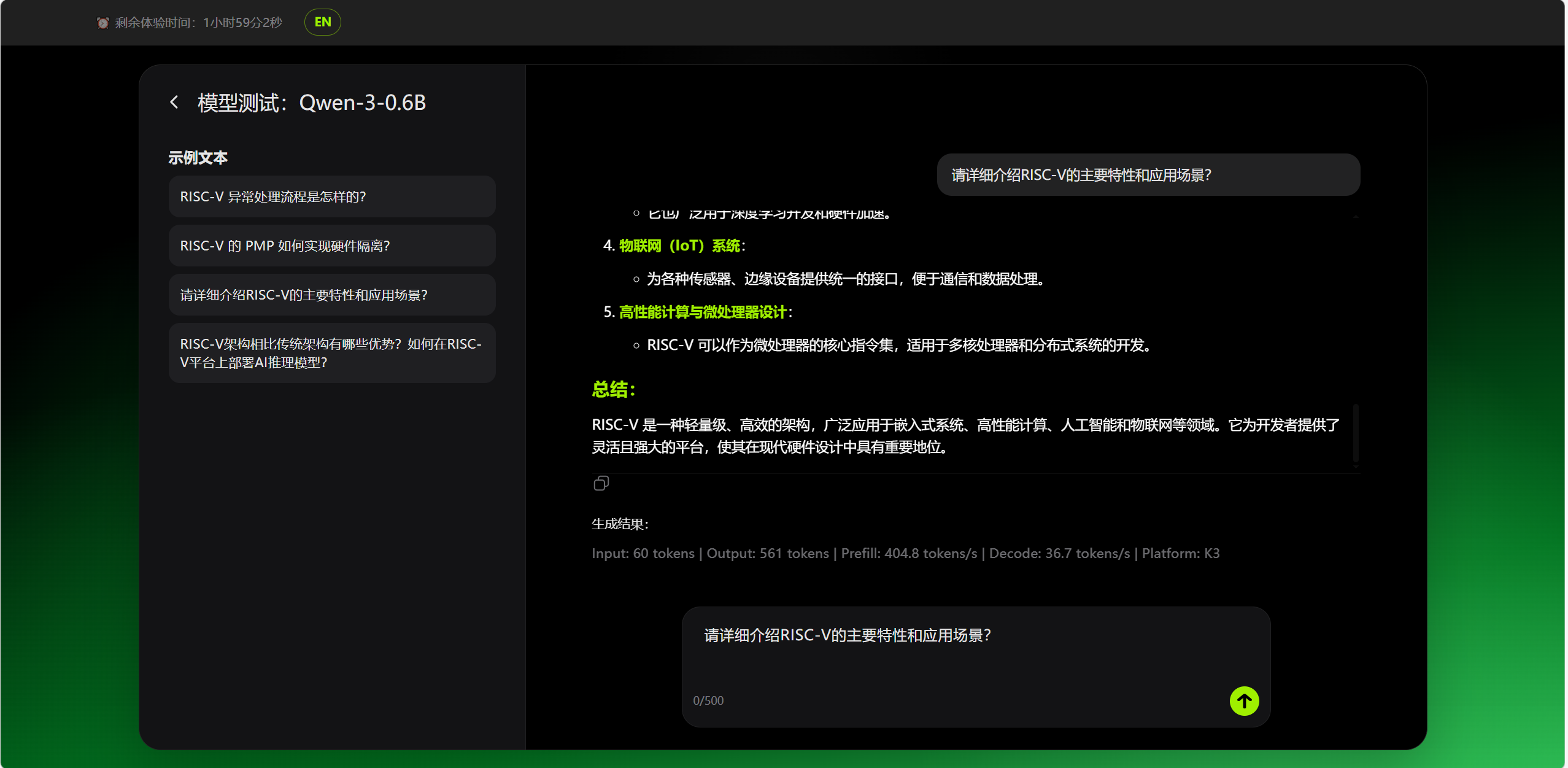This screenshot has height=768, width=1568.
Task: Click the 'Output: 561 tokens' statistic
Action: pos(768,553)
